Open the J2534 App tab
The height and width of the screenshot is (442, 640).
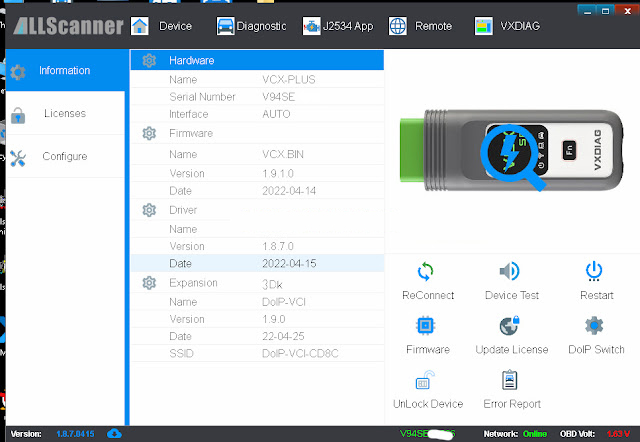(x=348, y=26)
